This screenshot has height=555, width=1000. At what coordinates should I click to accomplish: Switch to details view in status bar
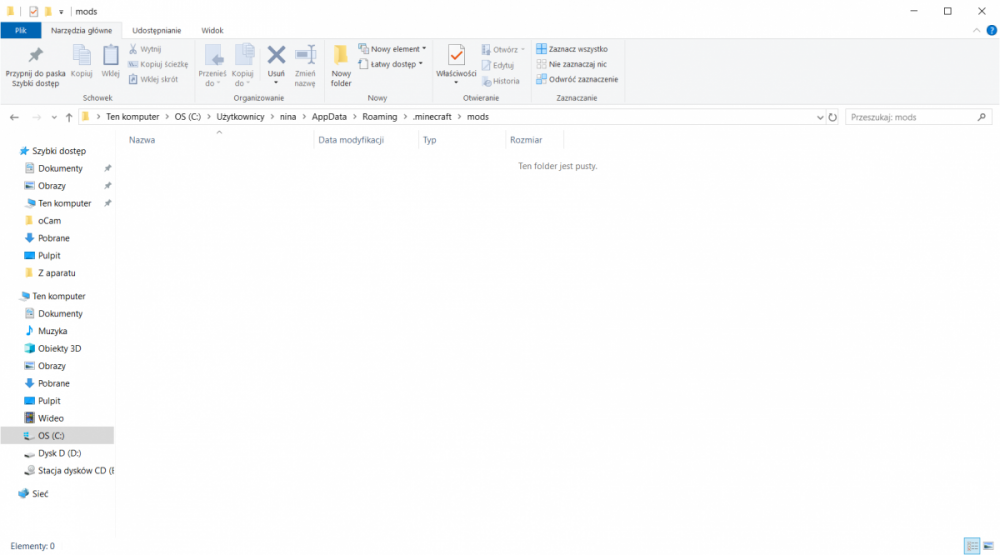point(971,546)
